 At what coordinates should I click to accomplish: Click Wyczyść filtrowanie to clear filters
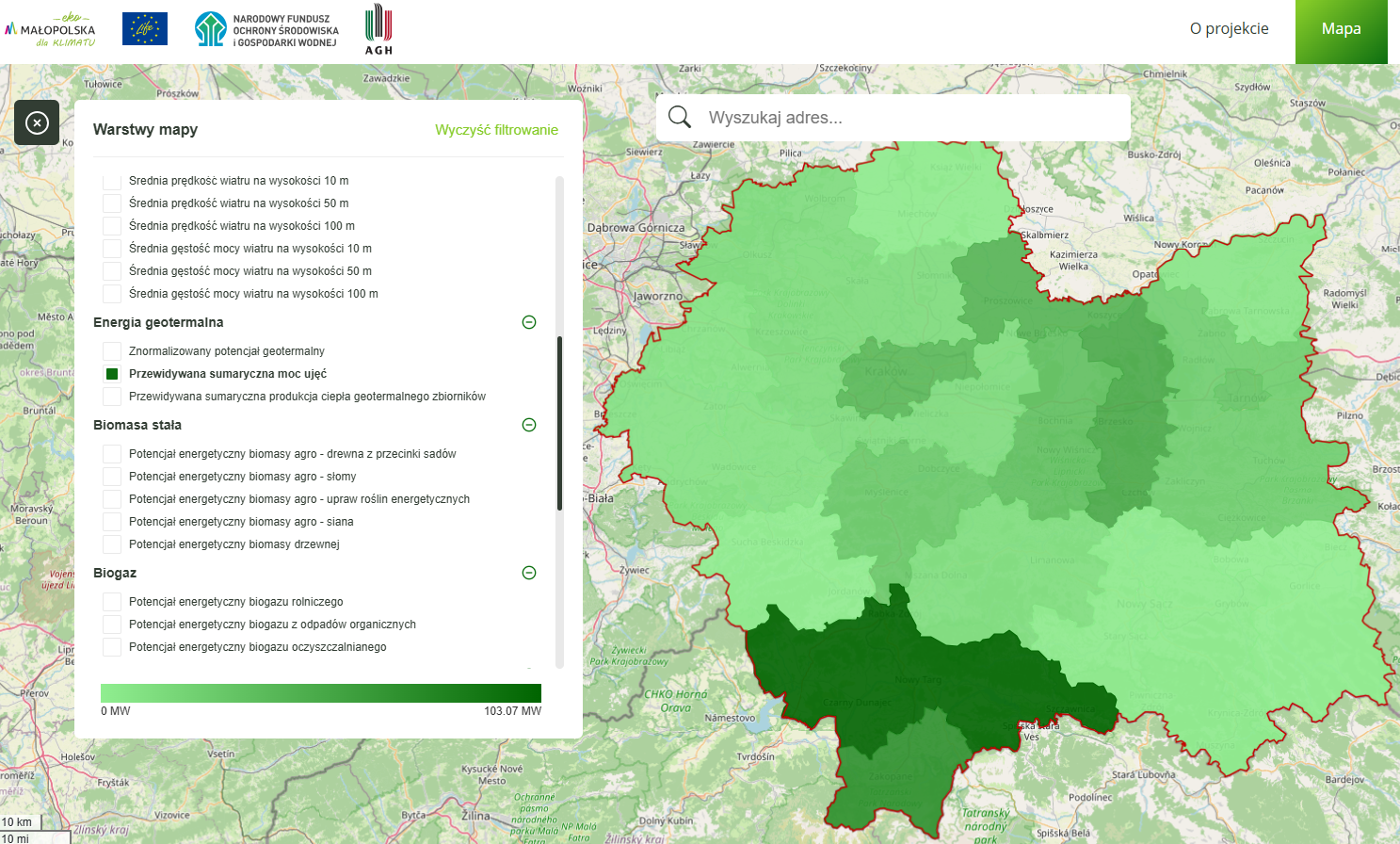tap(496, 130)
